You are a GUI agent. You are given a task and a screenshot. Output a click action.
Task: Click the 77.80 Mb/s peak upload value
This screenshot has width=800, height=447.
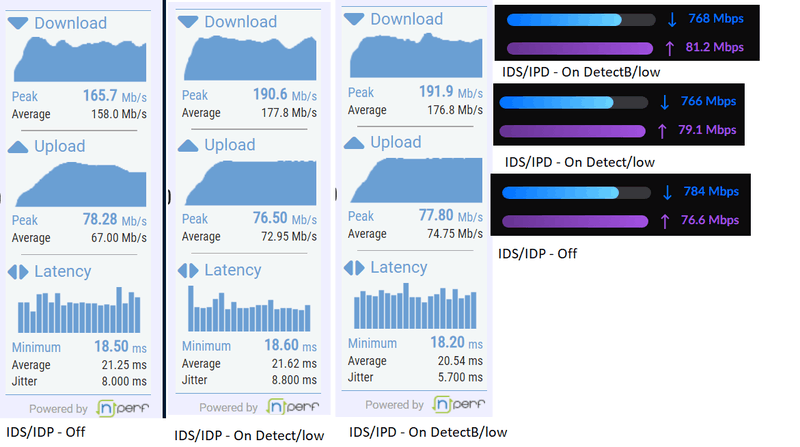click(451, 216)
